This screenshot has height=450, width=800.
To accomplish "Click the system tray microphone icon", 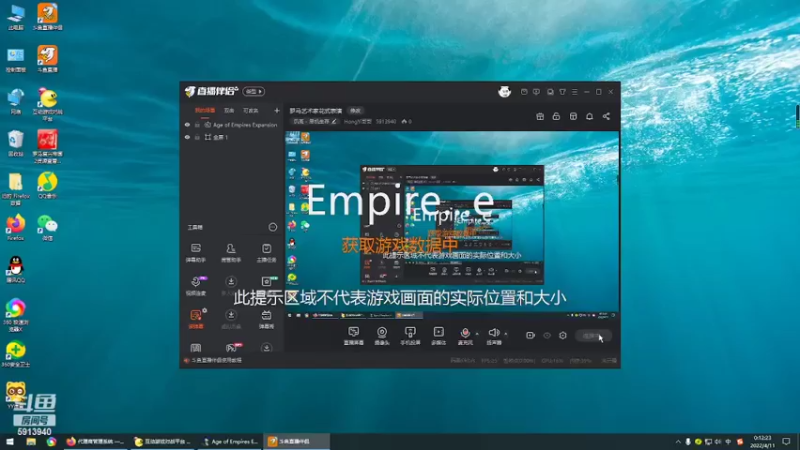I will pos(688,442).
